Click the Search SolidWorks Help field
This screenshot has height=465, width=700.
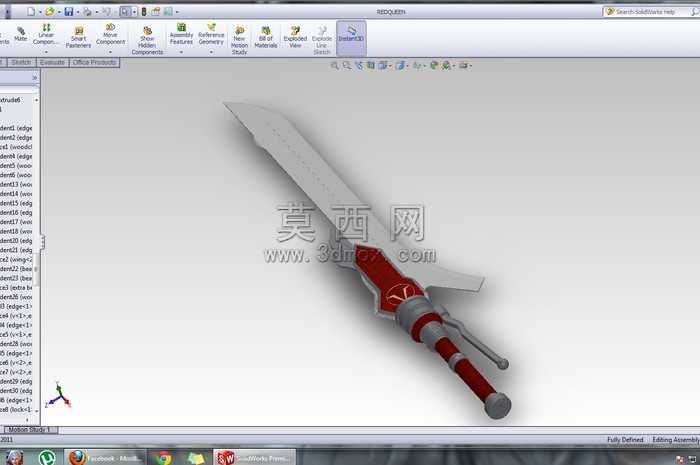tap(651, 12)
